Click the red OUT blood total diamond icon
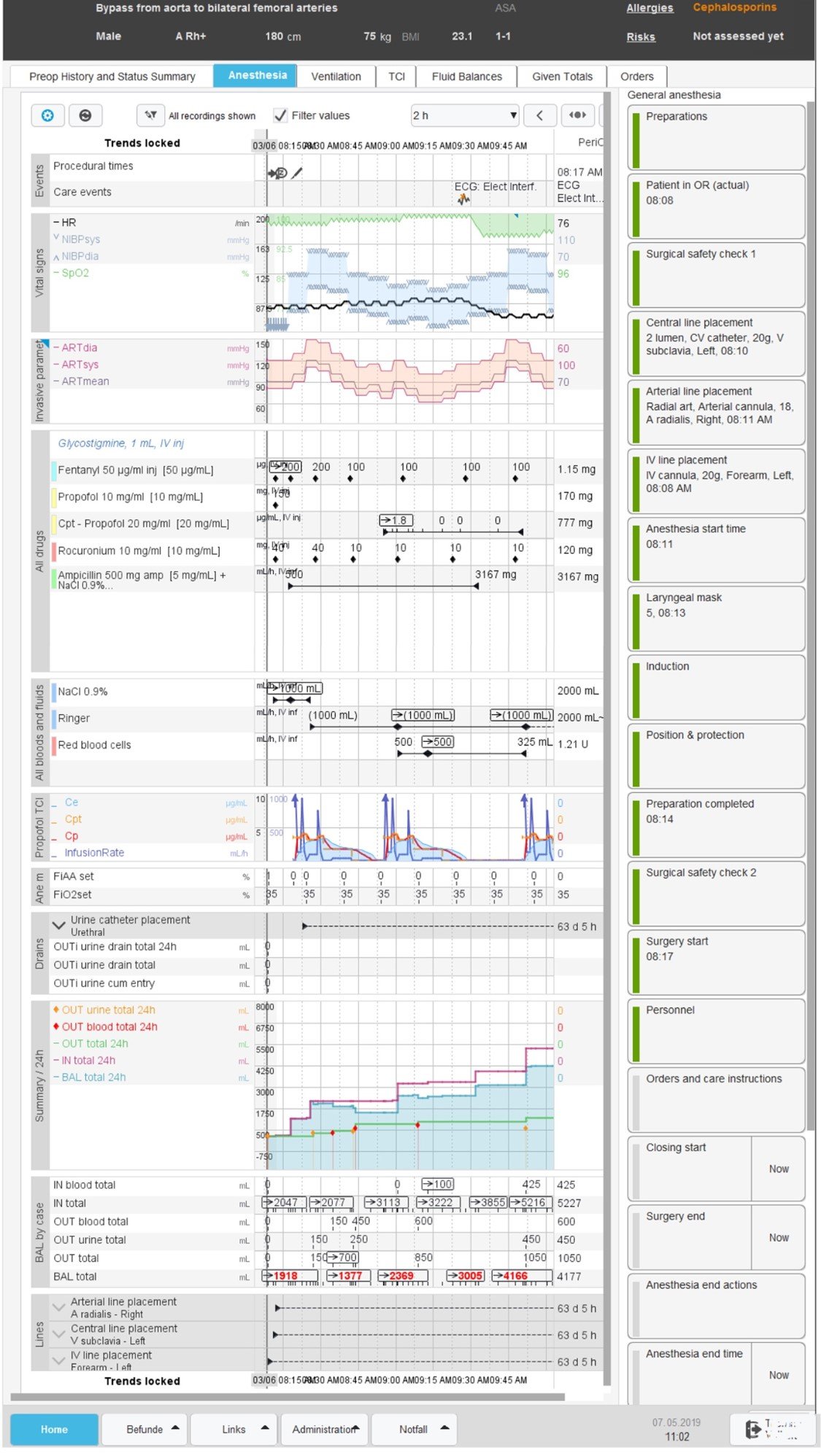This screenshot has height=1456, width=821. (56, 1026)
